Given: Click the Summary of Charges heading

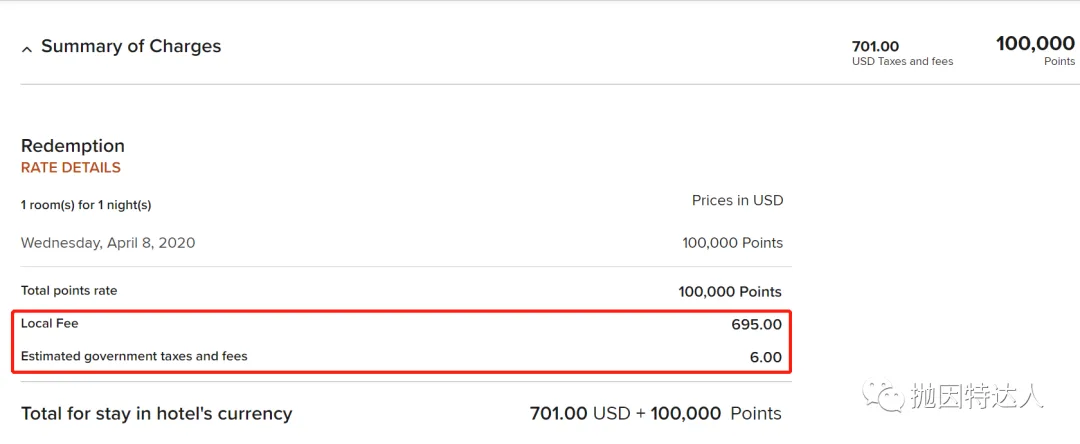Looking at the screenshot, I should point(131,46).
